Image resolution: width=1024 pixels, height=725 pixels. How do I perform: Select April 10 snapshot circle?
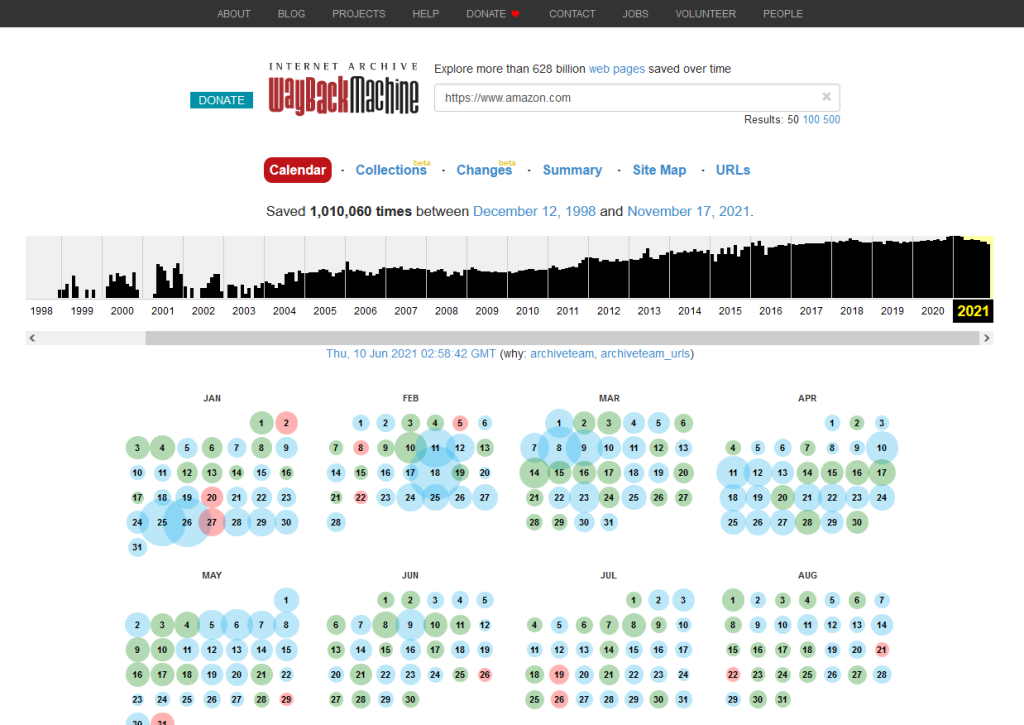pos(882,447)
